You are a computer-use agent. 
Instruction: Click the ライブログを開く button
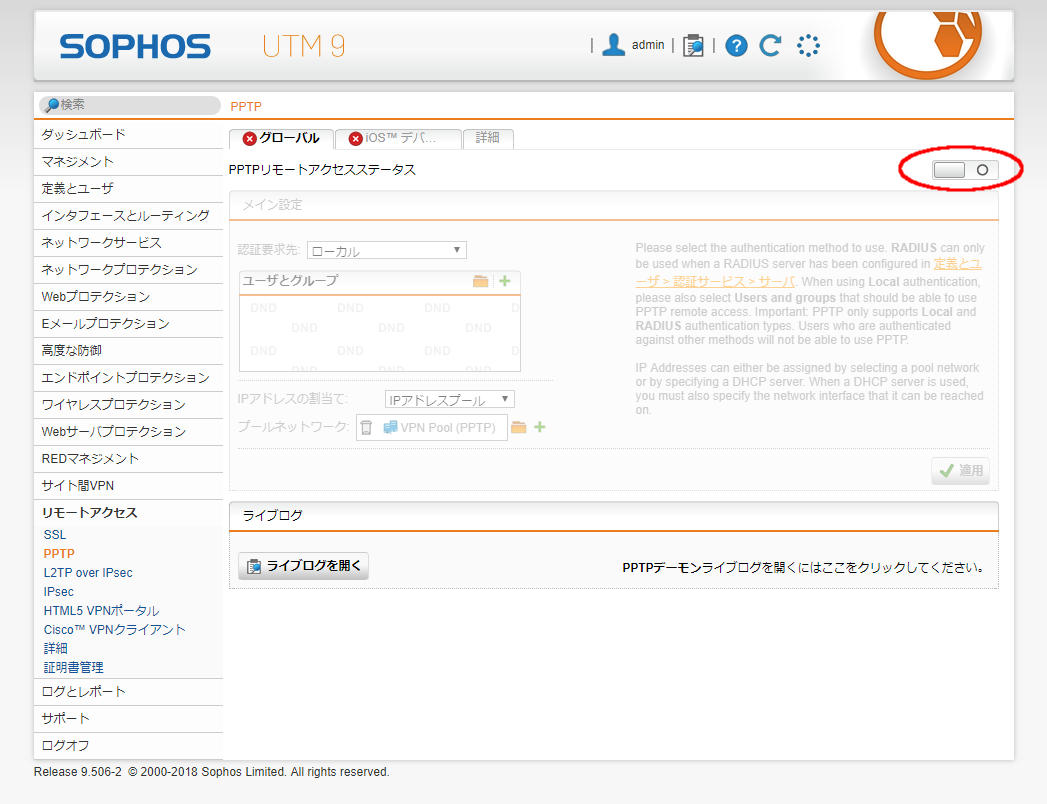[304, 566]
